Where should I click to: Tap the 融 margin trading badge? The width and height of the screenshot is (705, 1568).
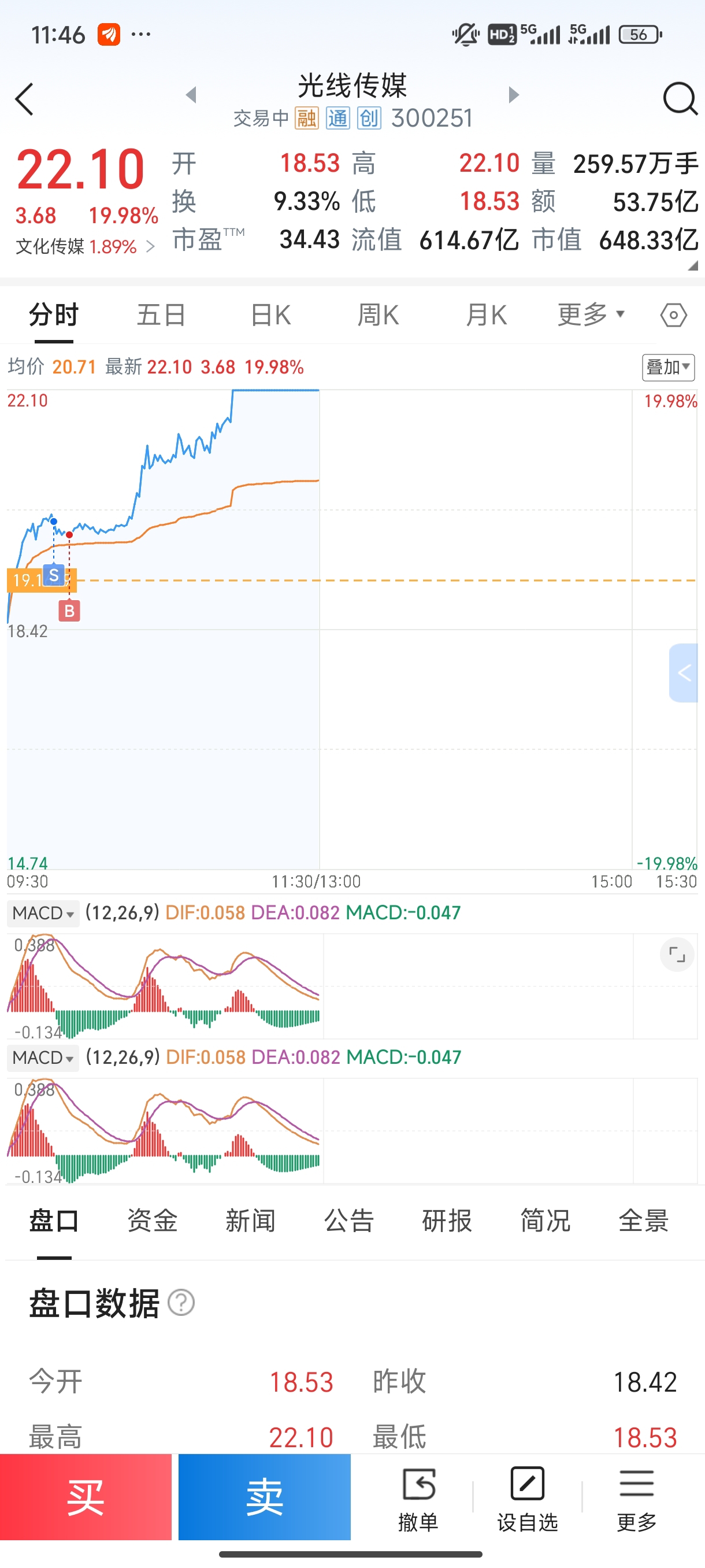pyautogui.click(x=307, y=118)
